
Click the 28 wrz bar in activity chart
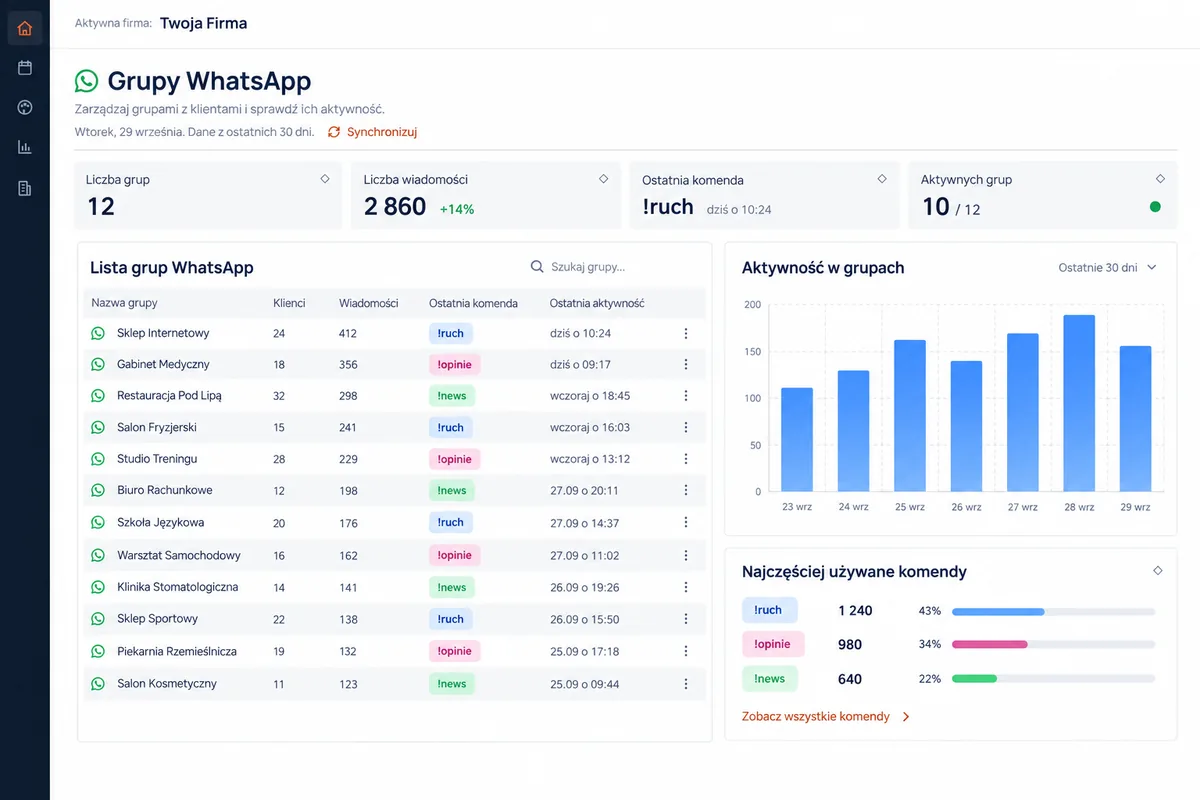1079,403
